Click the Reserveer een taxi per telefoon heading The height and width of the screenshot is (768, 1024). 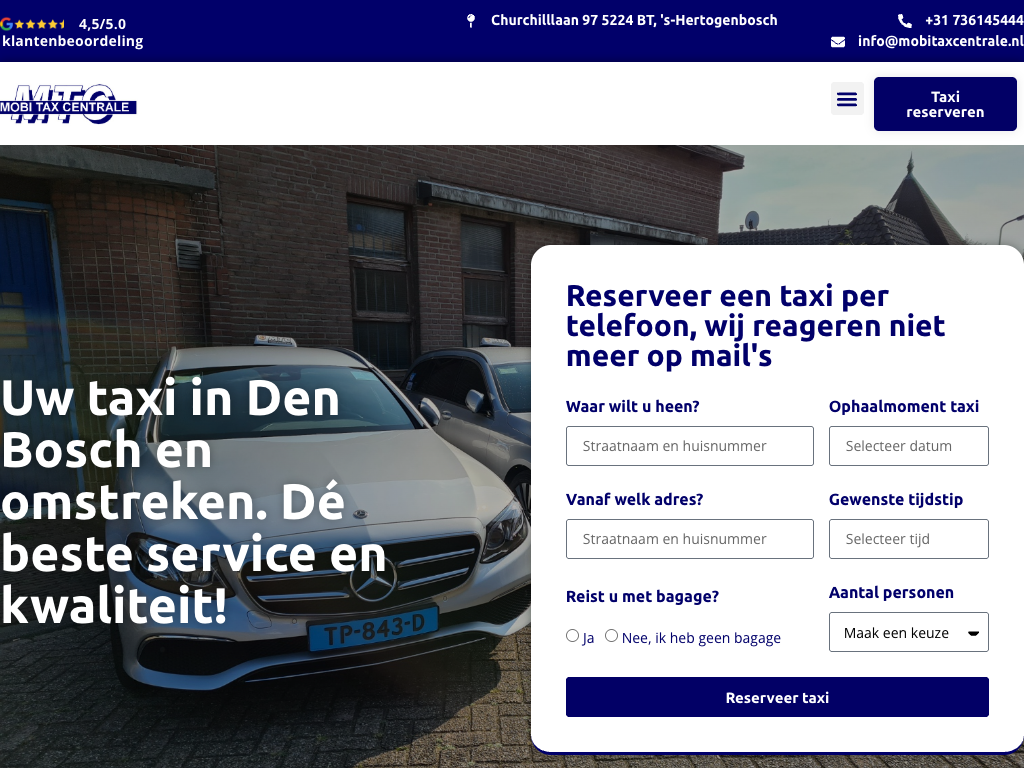tap(756, 326)
